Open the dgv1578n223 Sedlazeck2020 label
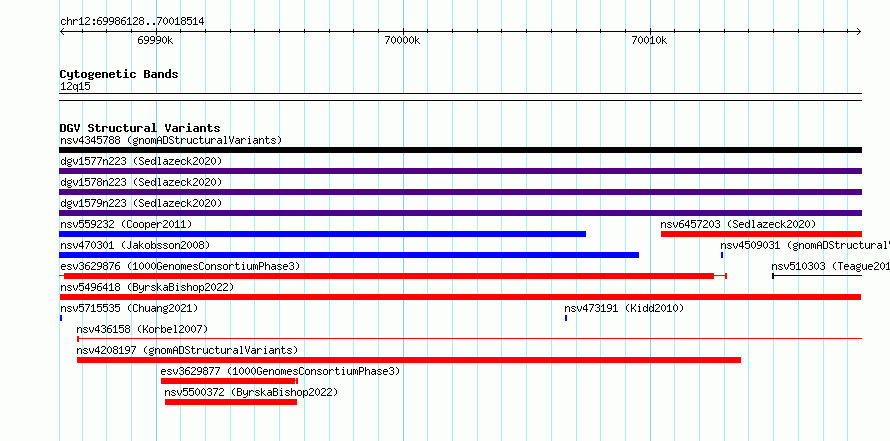Screen dimensions: 890x441 tap(141, 182)
